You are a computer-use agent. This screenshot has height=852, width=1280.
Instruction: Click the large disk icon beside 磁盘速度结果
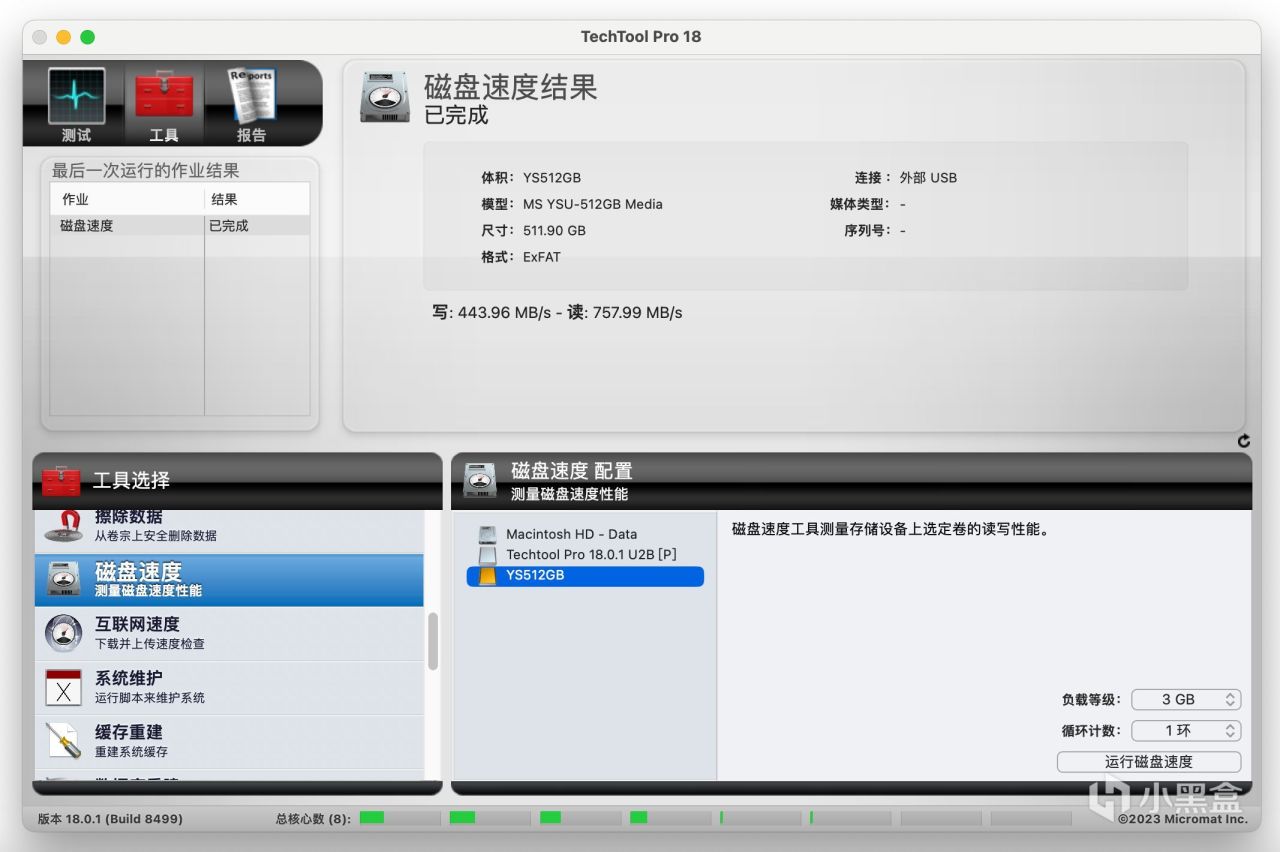point(385,97)
